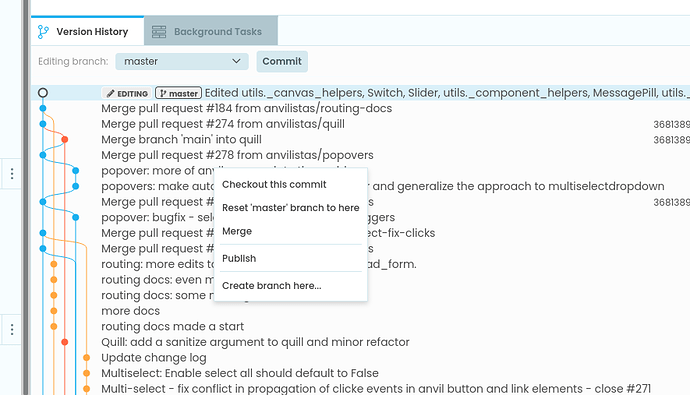Select 'Multi-select - fix conflict in propagation' commit
Viewport: 690px width, 395px height.
[x=376, y=389]
